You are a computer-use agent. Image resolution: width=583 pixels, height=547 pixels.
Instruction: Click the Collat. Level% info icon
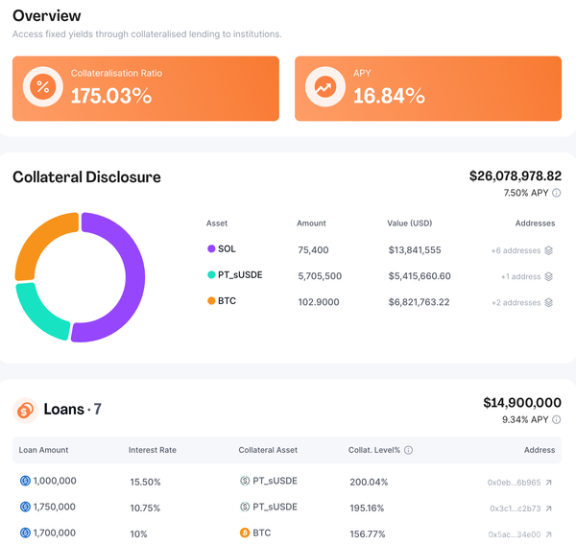tap(408, 450)
